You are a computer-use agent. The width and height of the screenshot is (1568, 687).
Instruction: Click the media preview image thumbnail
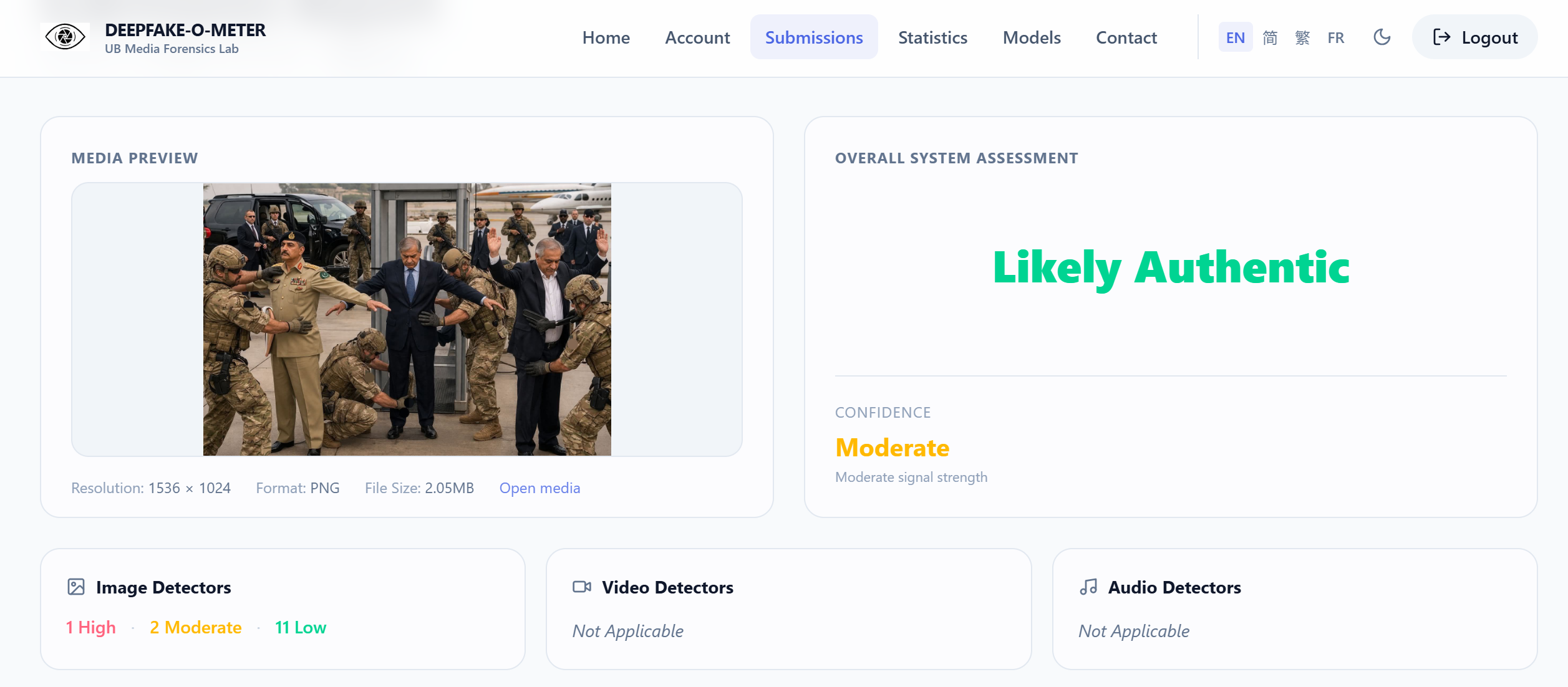coord(407,319)
